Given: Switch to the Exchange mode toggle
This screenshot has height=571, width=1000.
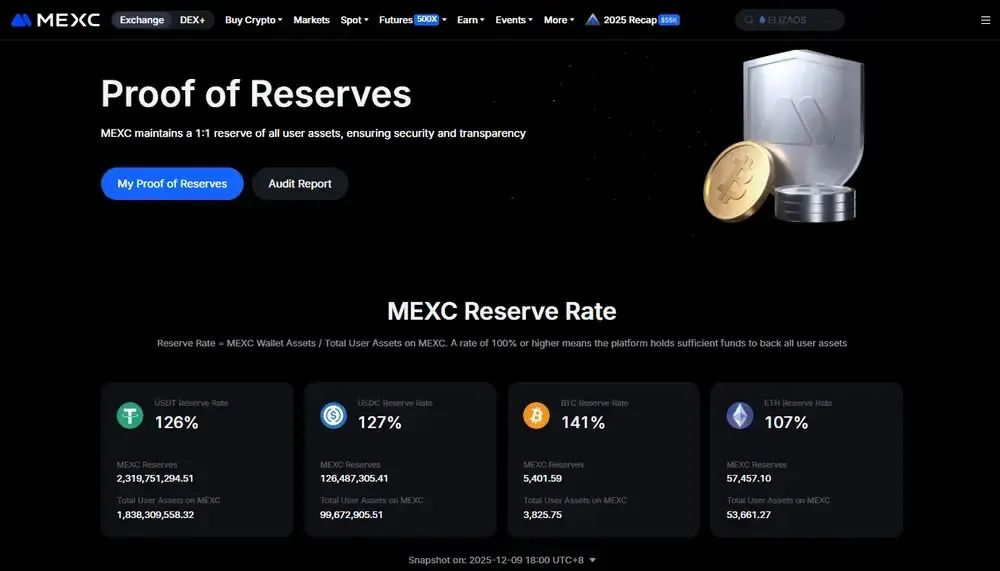Looking at the screenshot, I should point(142,20).
